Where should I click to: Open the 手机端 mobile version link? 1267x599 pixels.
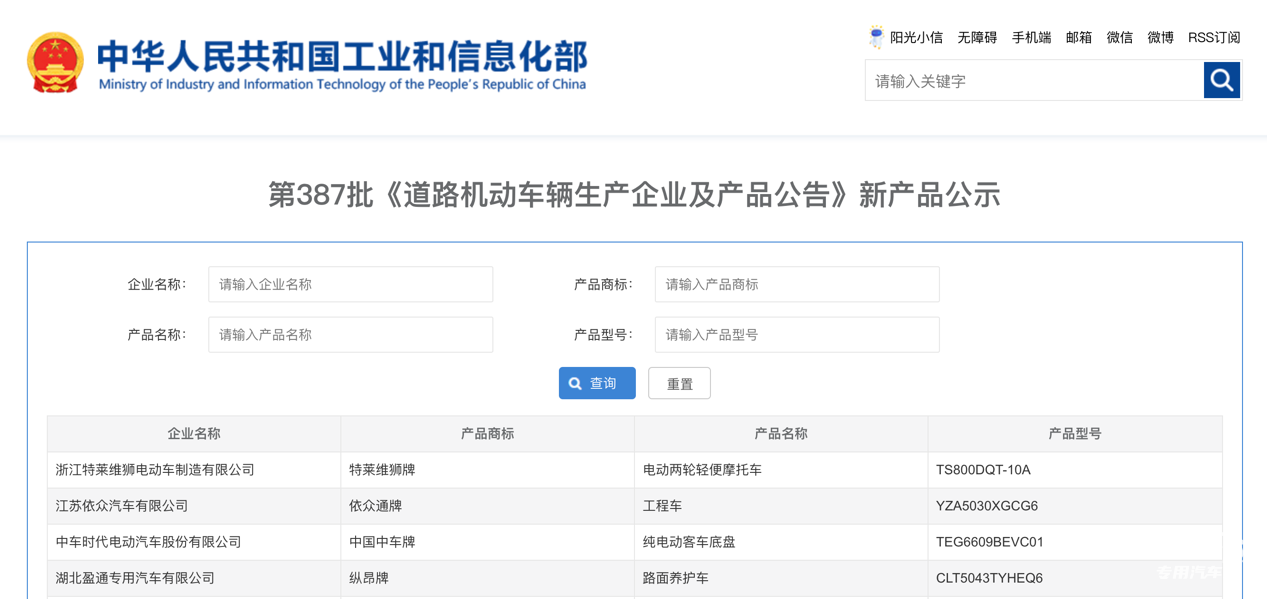1031,37
